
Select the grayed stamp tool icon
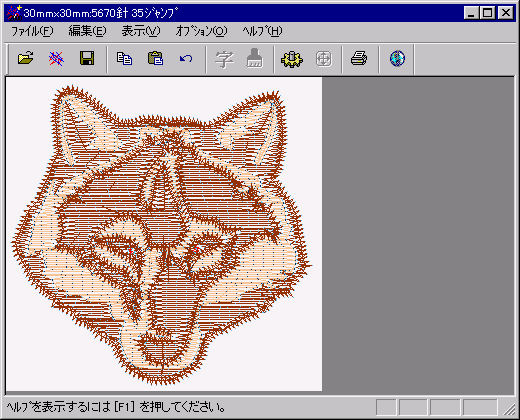coord(255,59)
